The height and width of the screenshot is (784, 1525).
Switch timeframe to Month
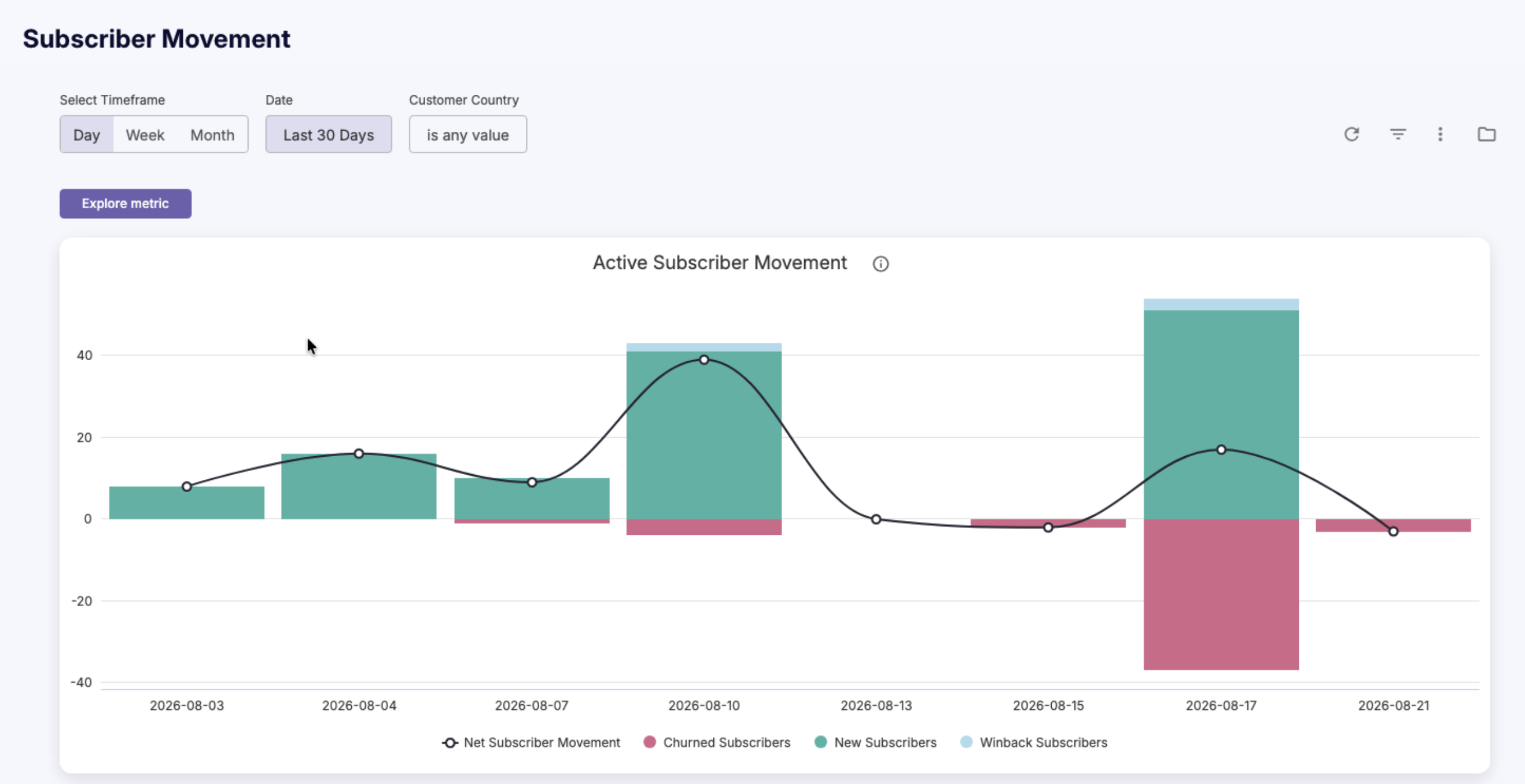(x=212, y=134)
